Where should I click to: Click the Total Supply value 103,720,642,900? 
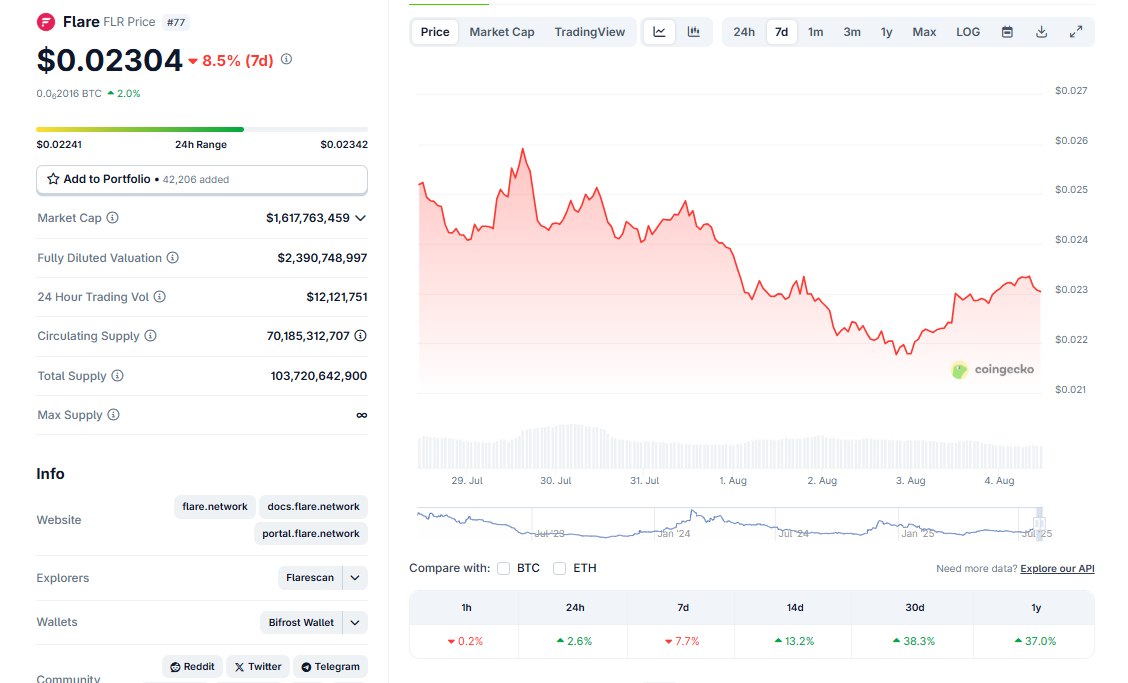click(319, 376)
